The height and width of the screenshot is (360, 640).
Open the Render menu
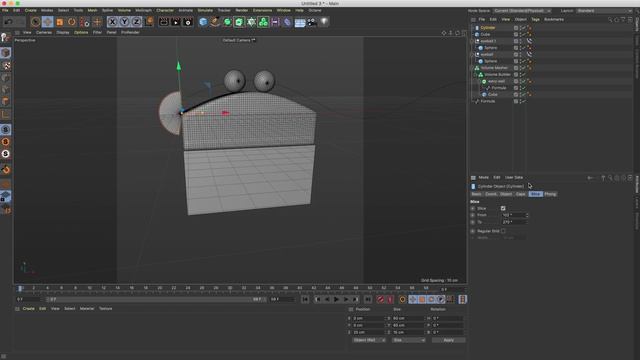click(x=242, y=10)
